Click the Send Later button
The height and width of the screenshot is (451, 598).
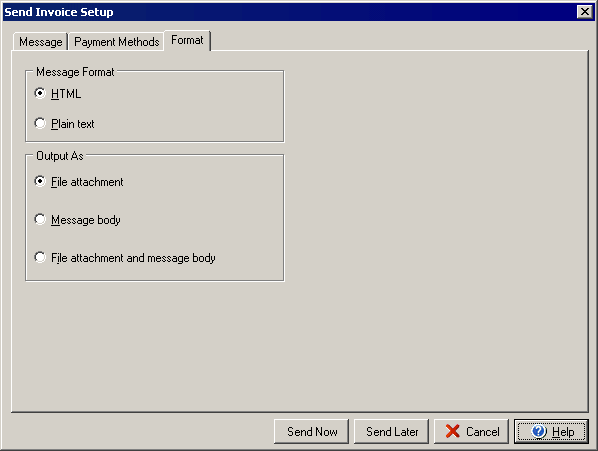pos(392,432)
